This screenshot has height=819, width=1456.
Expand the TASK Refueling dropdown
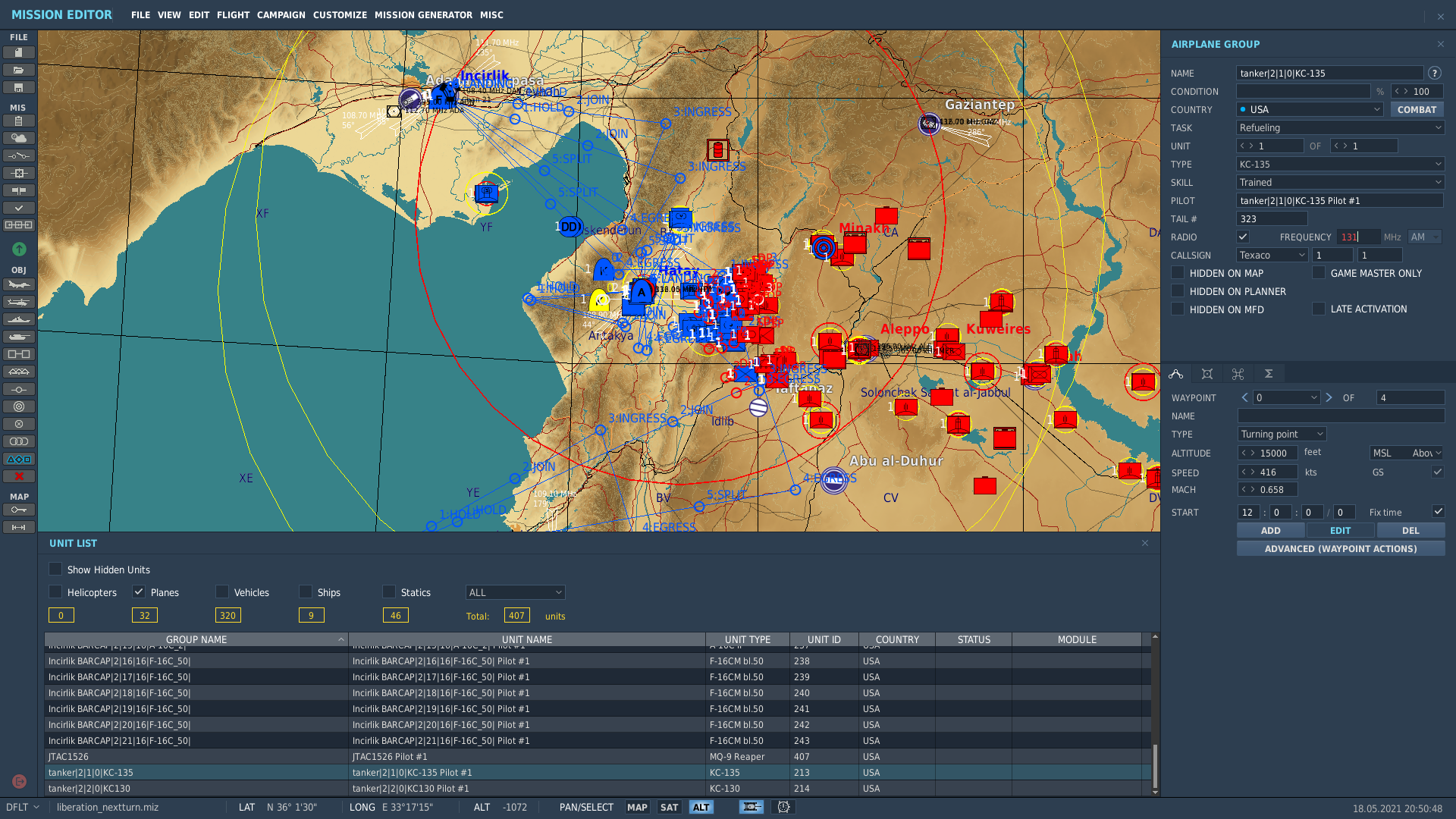point(1340,127)
